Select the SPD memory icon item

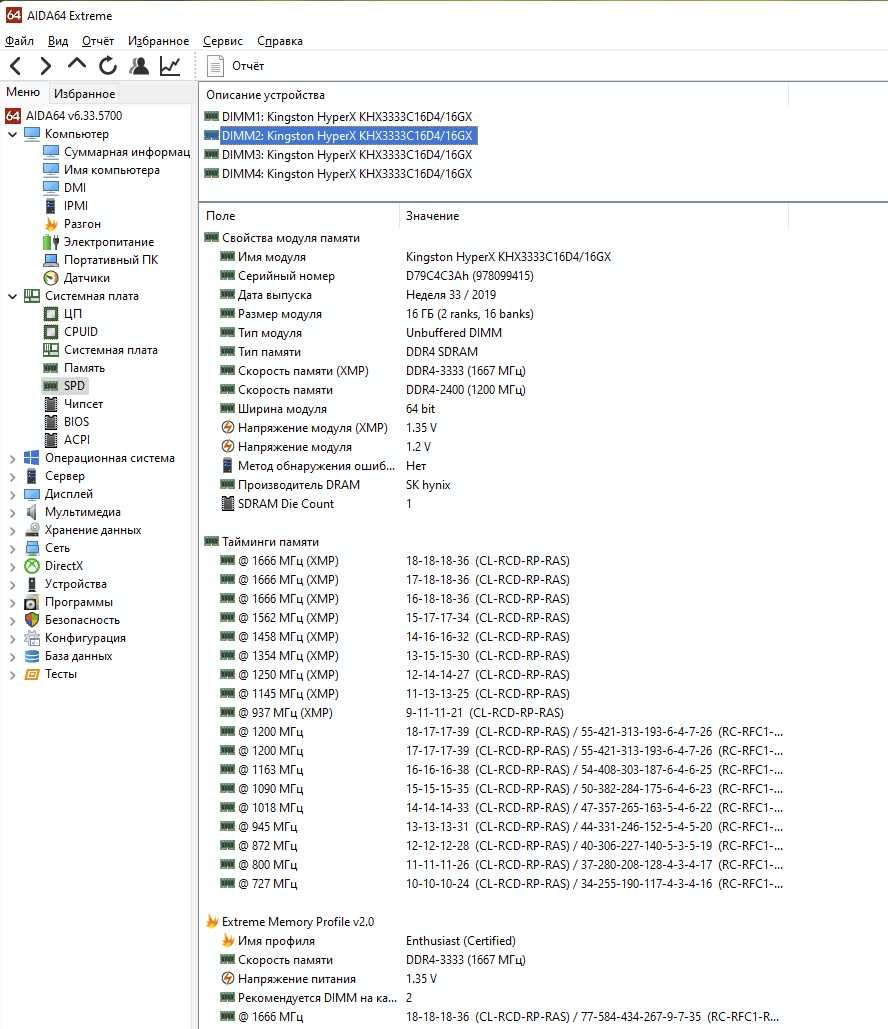click(51, 386)
